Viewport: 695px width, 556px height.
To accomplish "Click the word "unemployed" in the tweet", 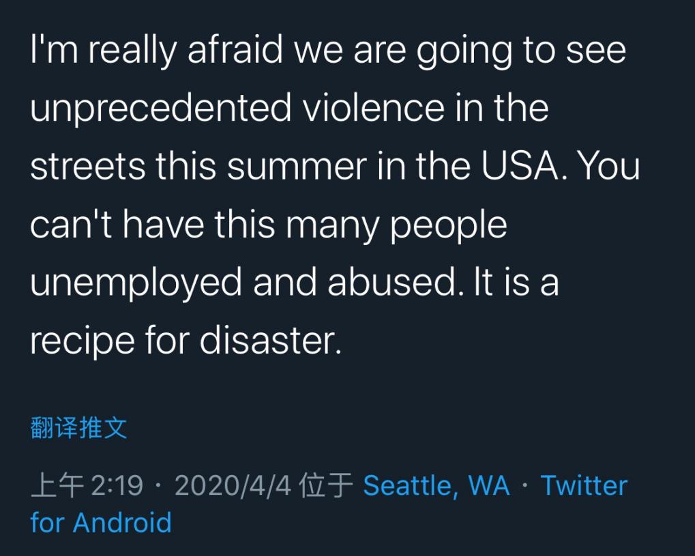I will pos(136,284).
